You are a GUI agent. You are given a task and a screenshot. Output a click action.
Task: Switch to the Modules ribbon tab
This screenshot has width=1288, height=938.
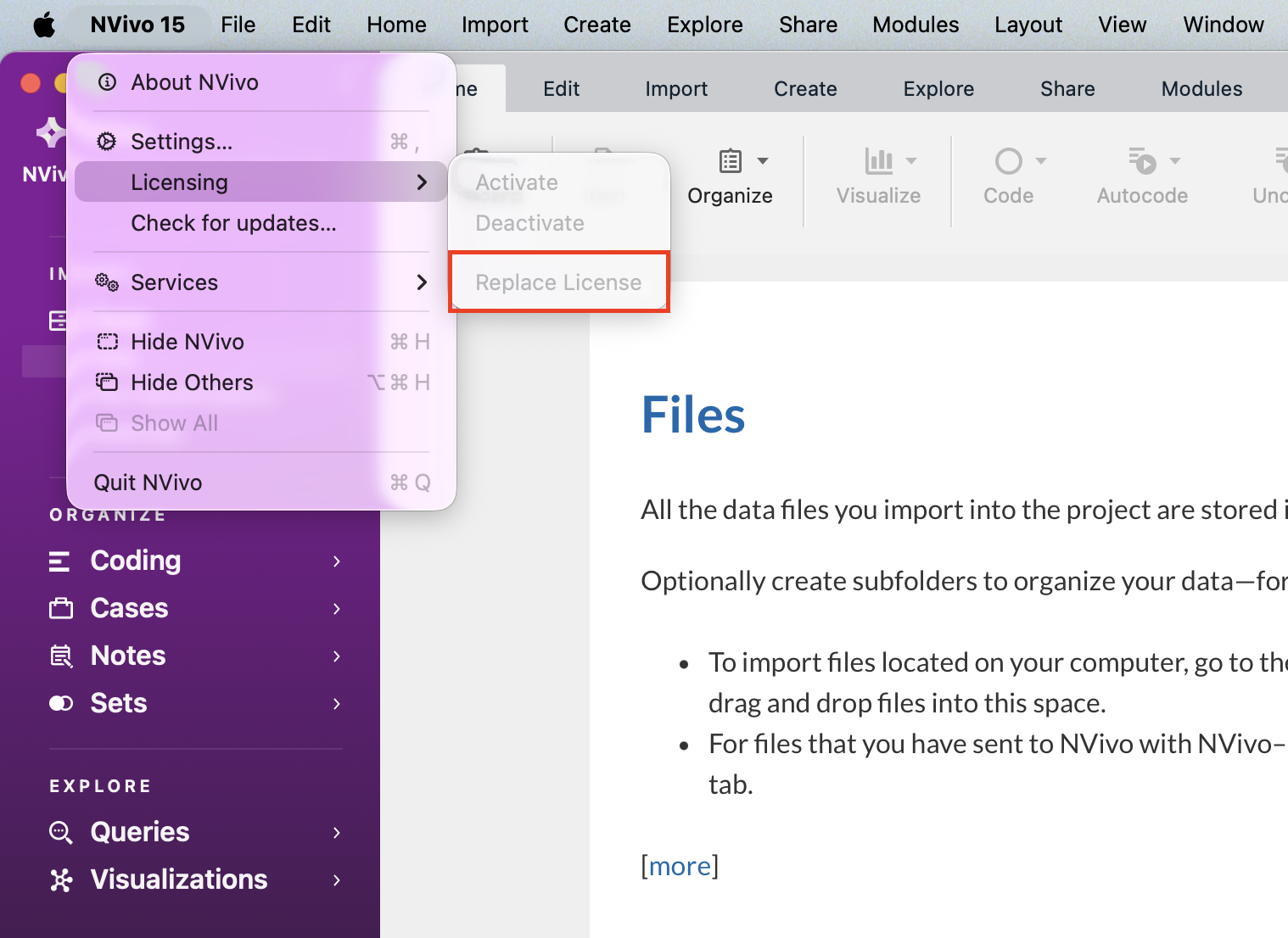pyautogui.click(x=1201, y=89)
